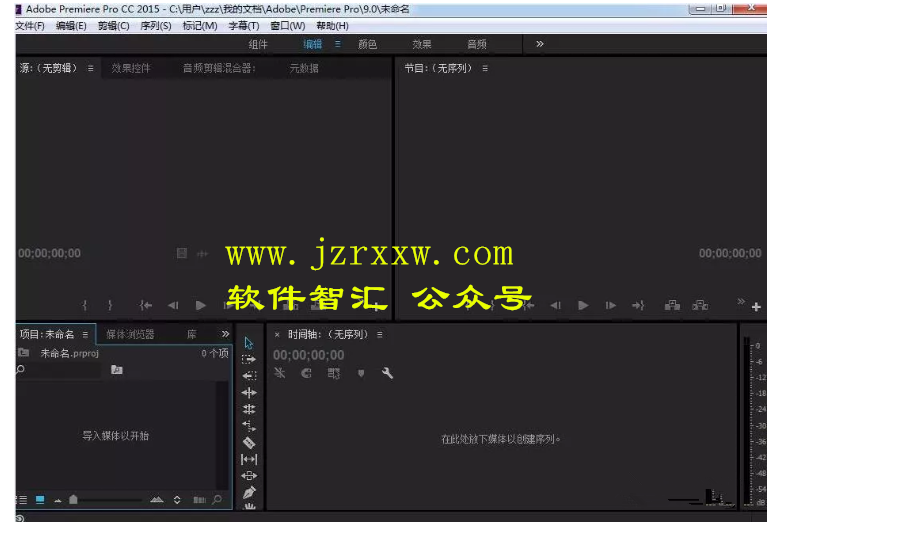Open the button editor plus icon
Viewport: 920px width, 540px height.
pyautogui.click(x=756, y=307)
